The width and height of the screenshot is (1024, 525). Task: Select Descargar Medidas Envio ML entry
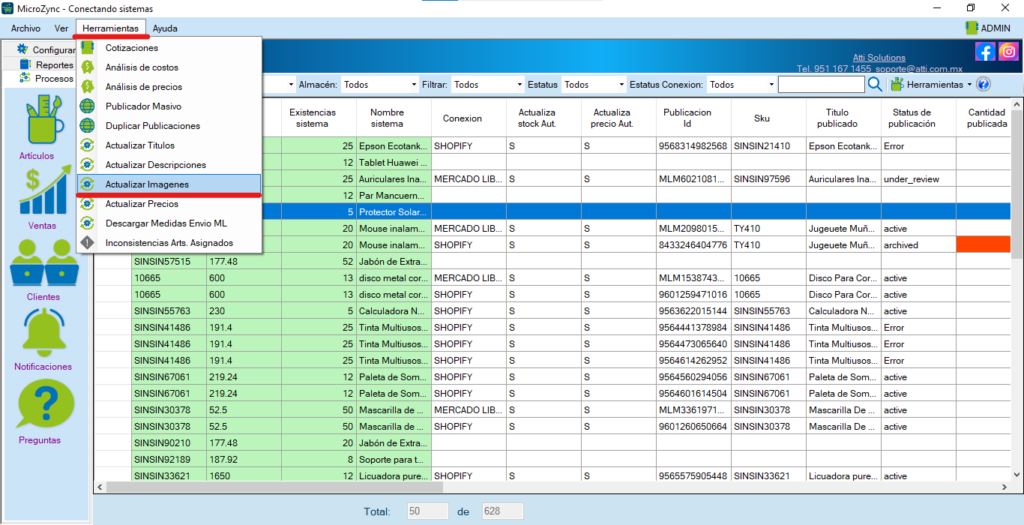168,223
